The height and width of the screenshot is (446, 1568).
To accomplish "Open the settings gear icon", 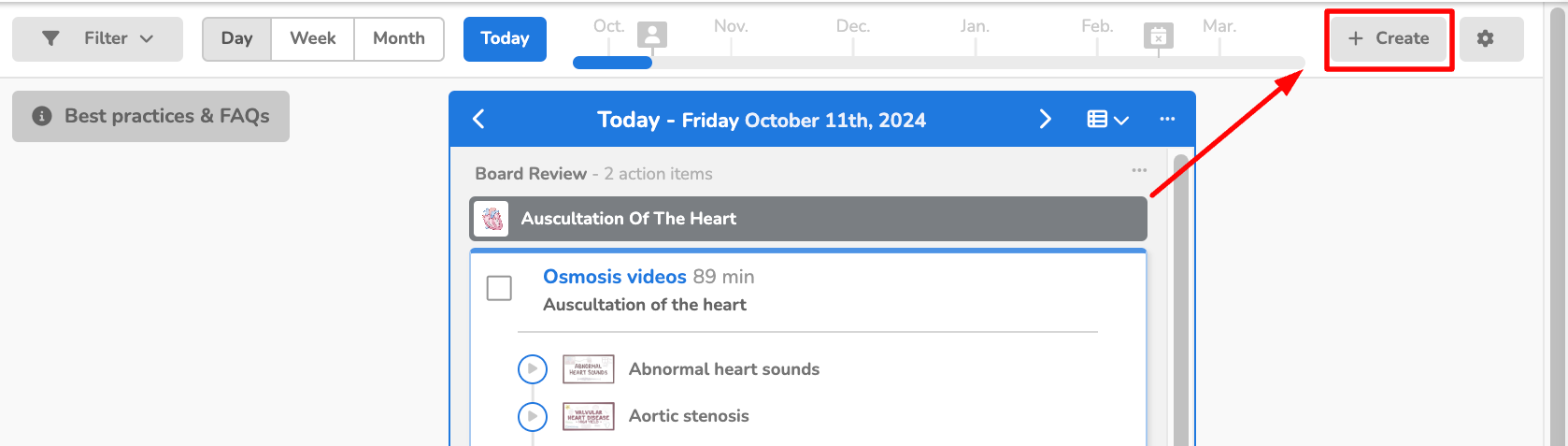I will pos(1485,39).
